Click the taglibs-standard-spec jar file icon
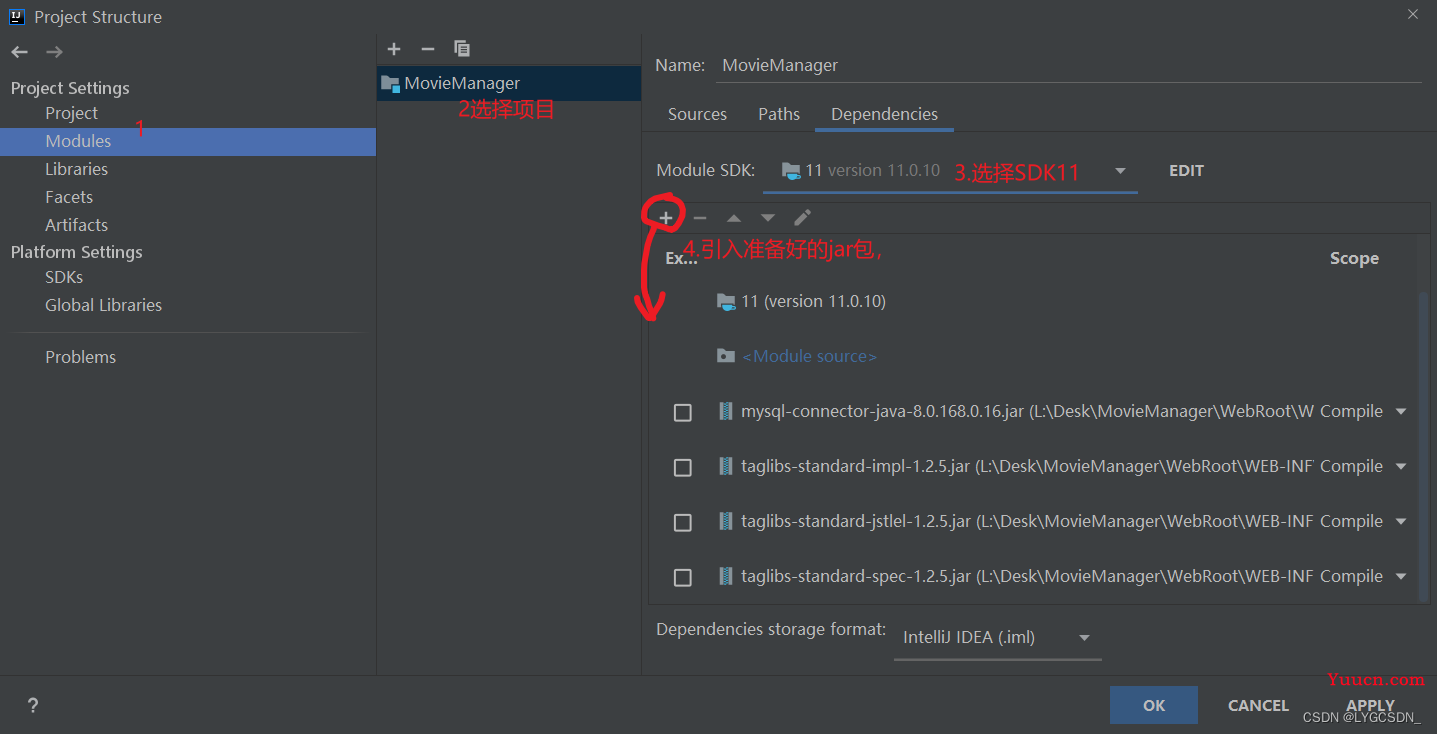 (x=726, y=576)
